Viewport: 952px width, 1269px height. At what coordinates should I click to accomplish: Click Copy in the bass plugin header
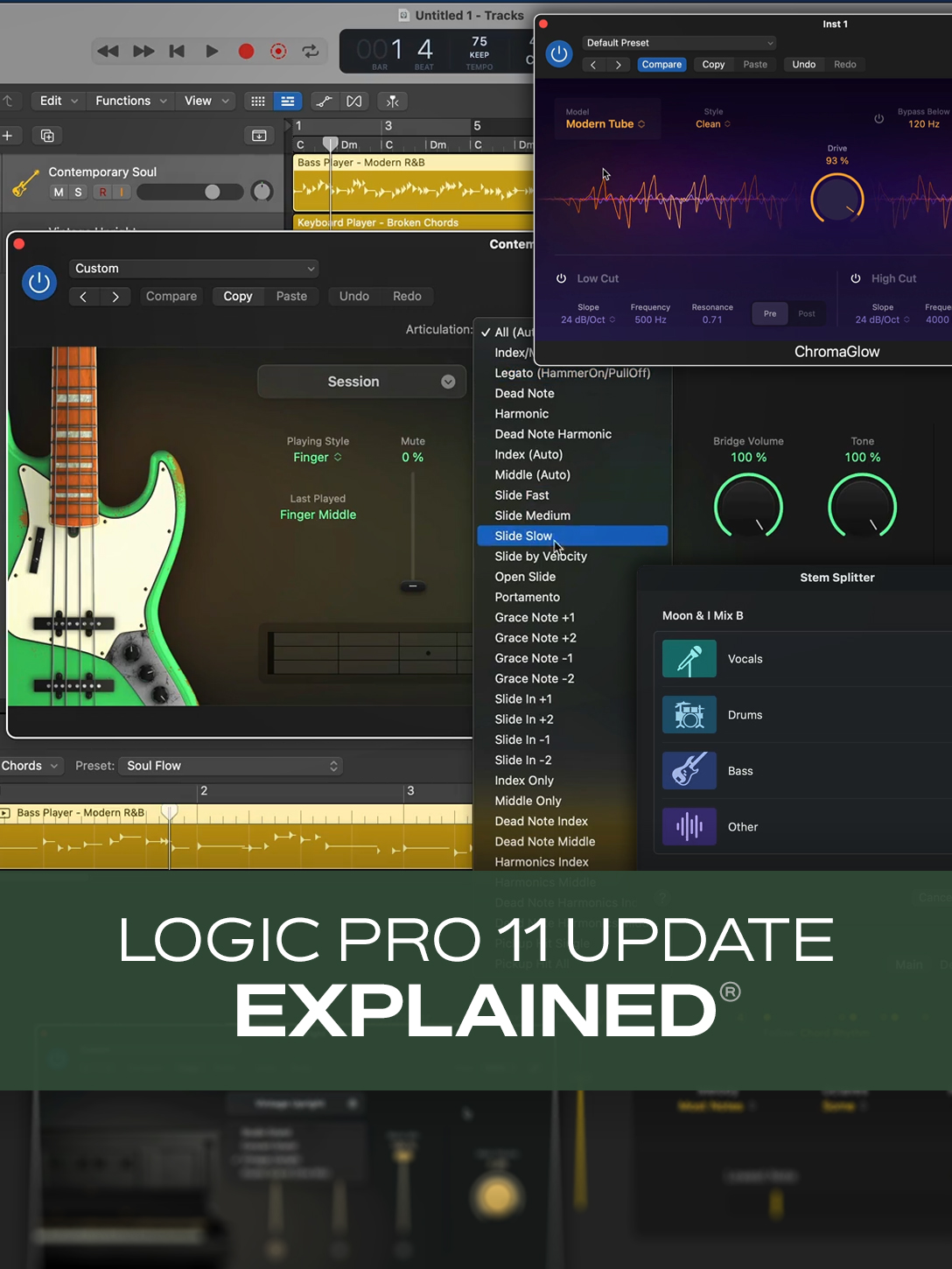pos(237,296)
